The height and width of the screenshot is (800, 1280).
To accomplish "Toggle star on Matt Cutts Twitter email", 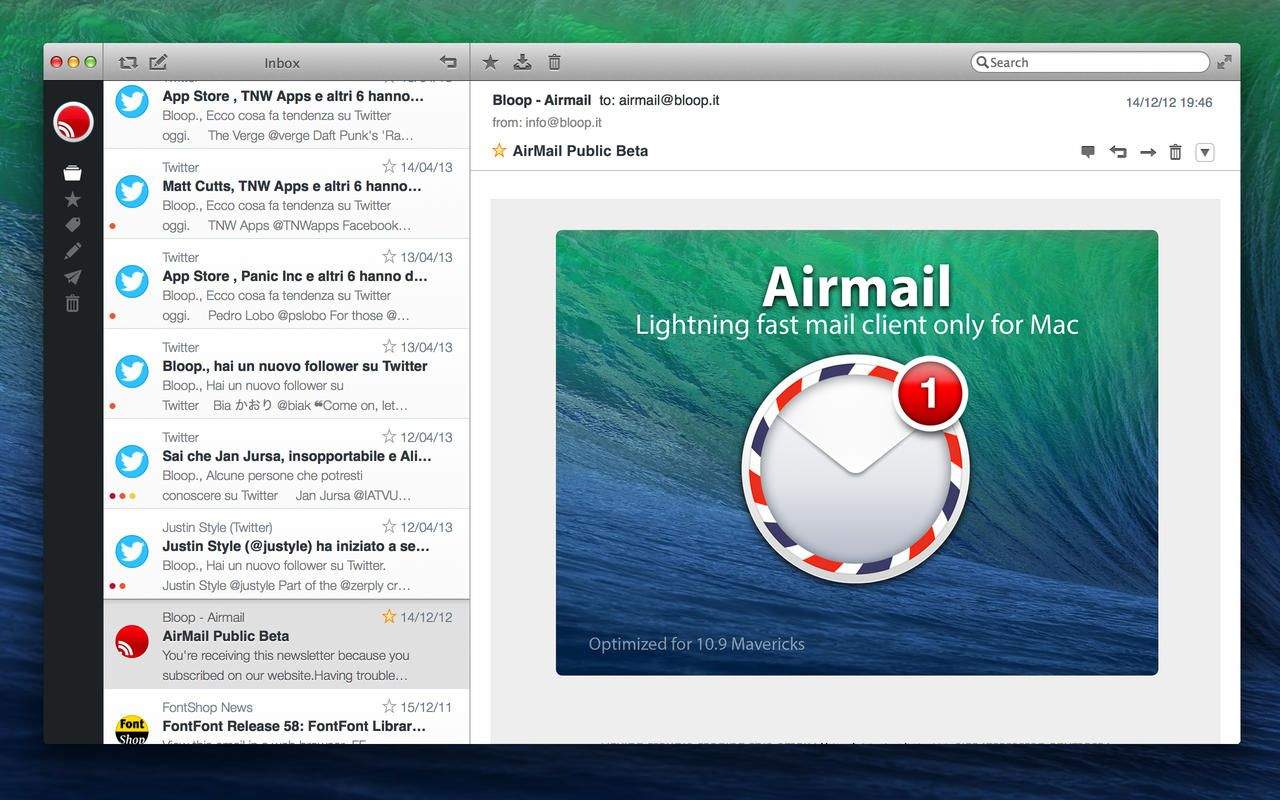I will [x=389, y=167].
